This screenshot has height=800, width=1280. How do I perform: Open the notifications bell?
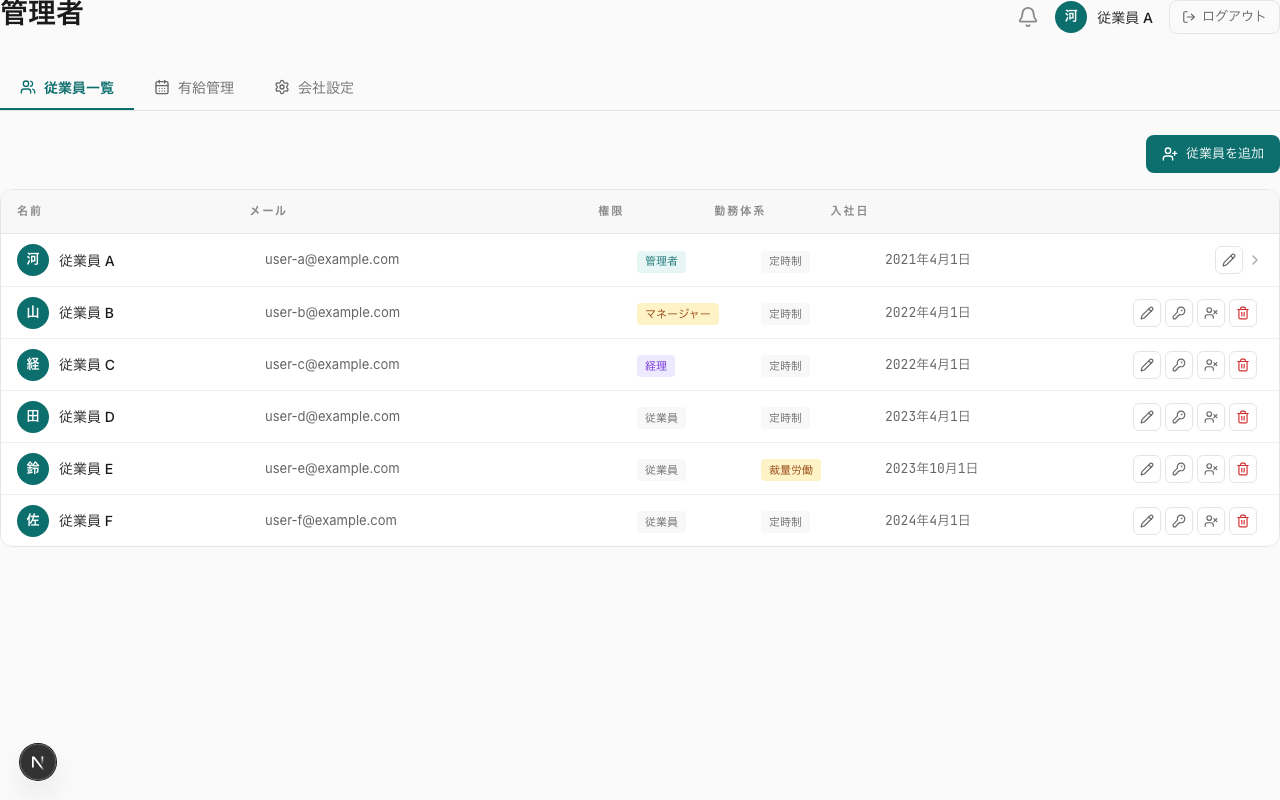[1027, 17]
